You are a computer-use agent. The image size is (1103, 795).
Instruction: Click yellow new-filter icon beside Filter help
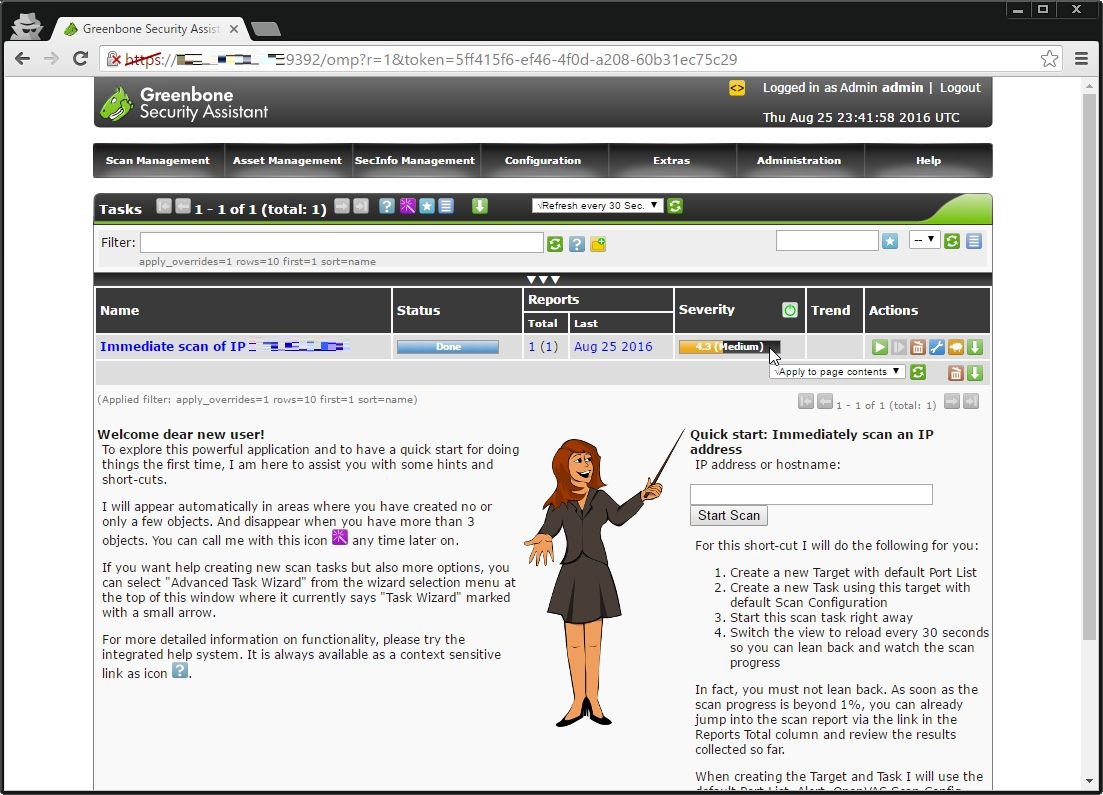point(598,244)
